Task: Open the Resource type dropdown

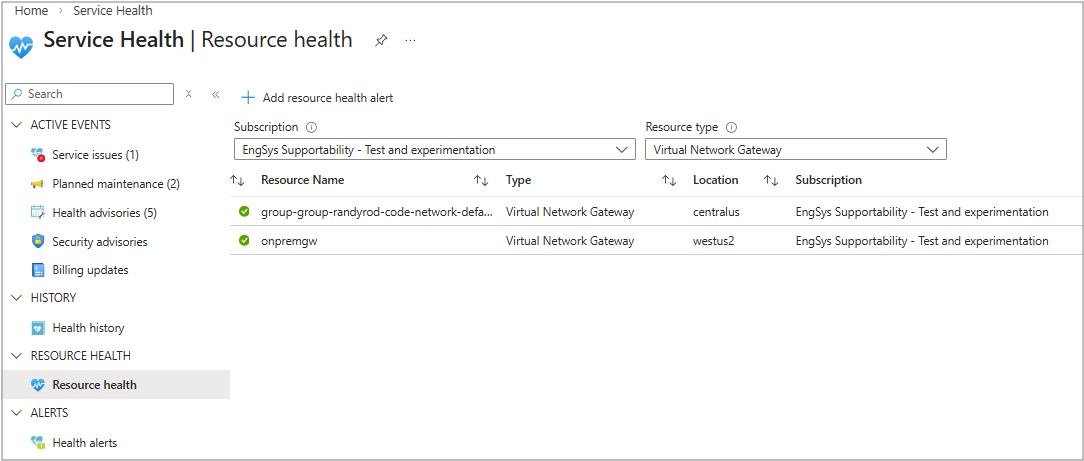Action: (796, 149)
